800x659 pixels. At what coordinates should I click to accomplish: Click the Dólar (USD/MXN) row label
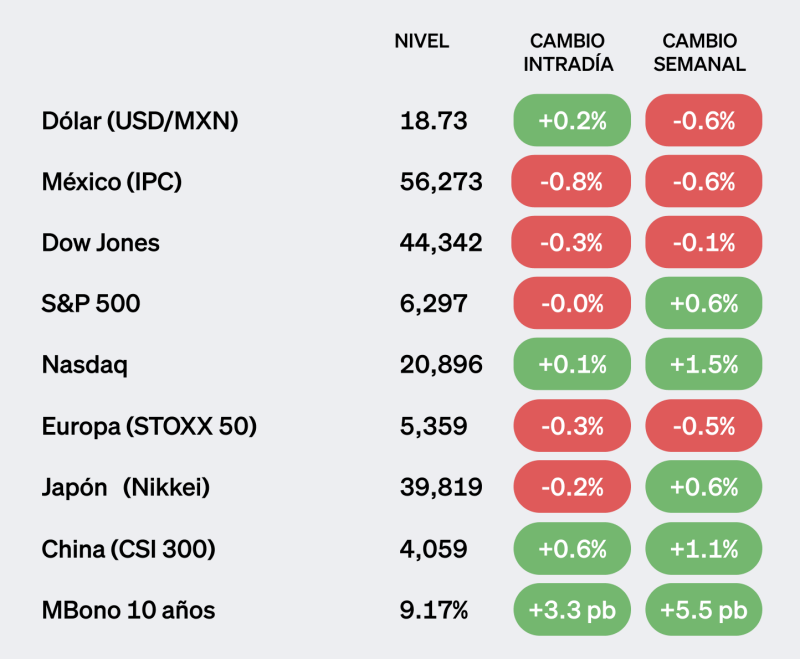pyautogui.click(x=139, y=121)
